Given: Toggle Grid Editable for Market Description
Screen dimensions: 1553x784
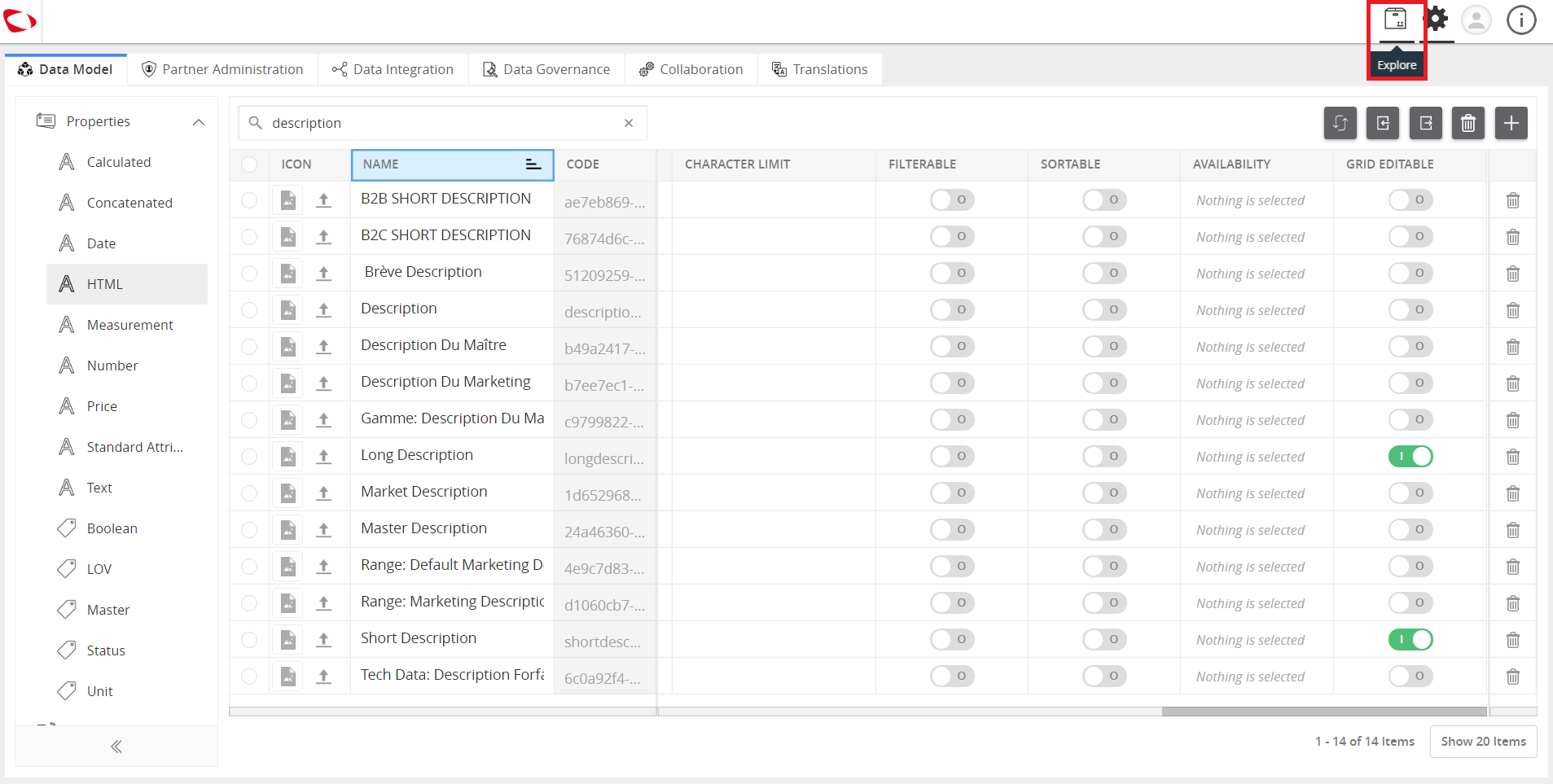Looking at the screenshot, I should (x=1410, y=493).
